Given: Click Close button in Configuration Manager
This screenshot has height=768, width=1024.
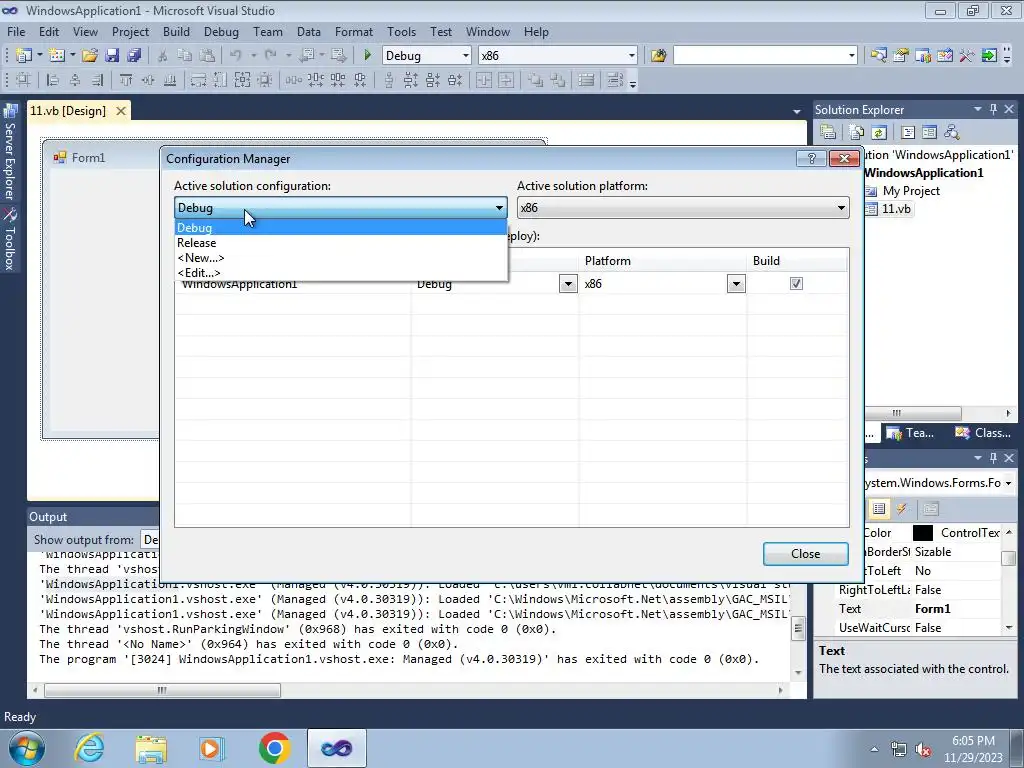Looking at the screenshot, I should 805,554.
